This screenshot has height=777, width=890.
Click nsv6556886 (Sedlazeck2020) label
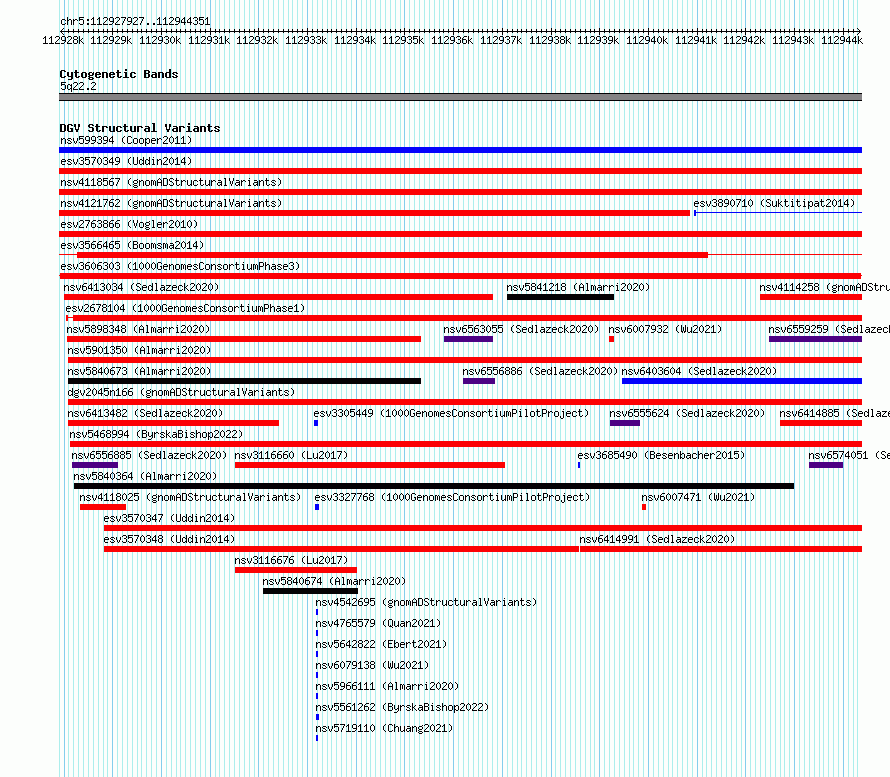coord(539,371)
